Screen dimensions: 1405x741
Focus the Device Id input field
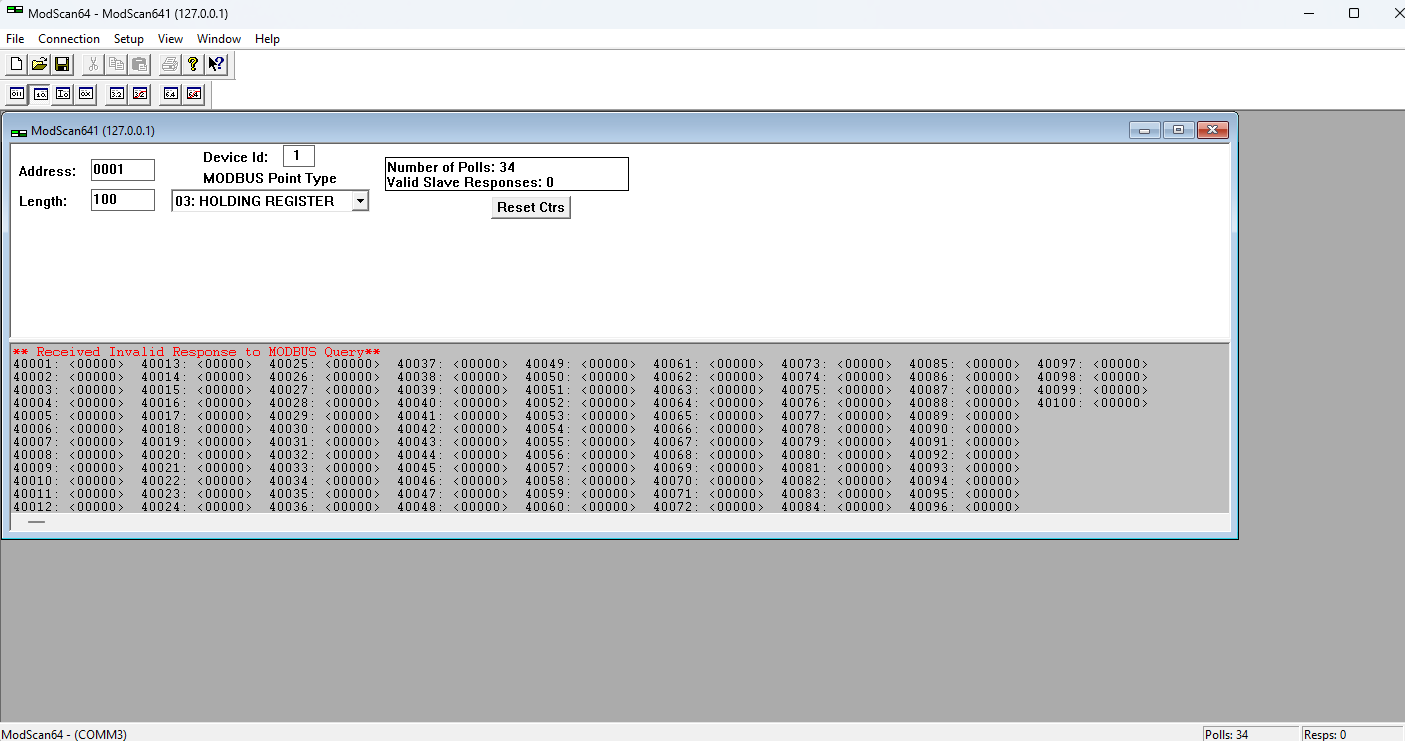coord(299,156)
